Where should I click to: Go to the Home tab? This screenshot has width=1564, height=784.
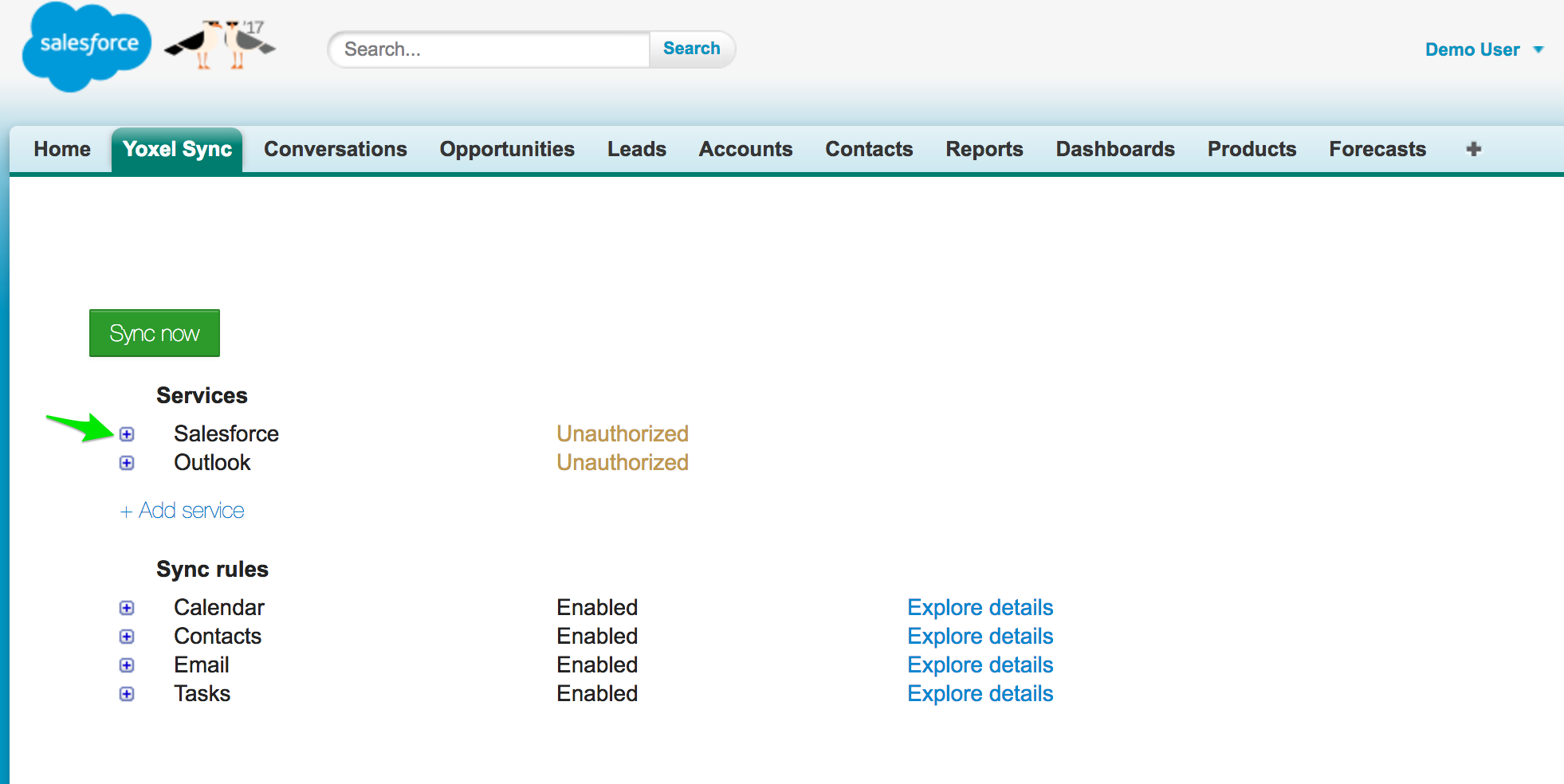[x=62, y=149]
